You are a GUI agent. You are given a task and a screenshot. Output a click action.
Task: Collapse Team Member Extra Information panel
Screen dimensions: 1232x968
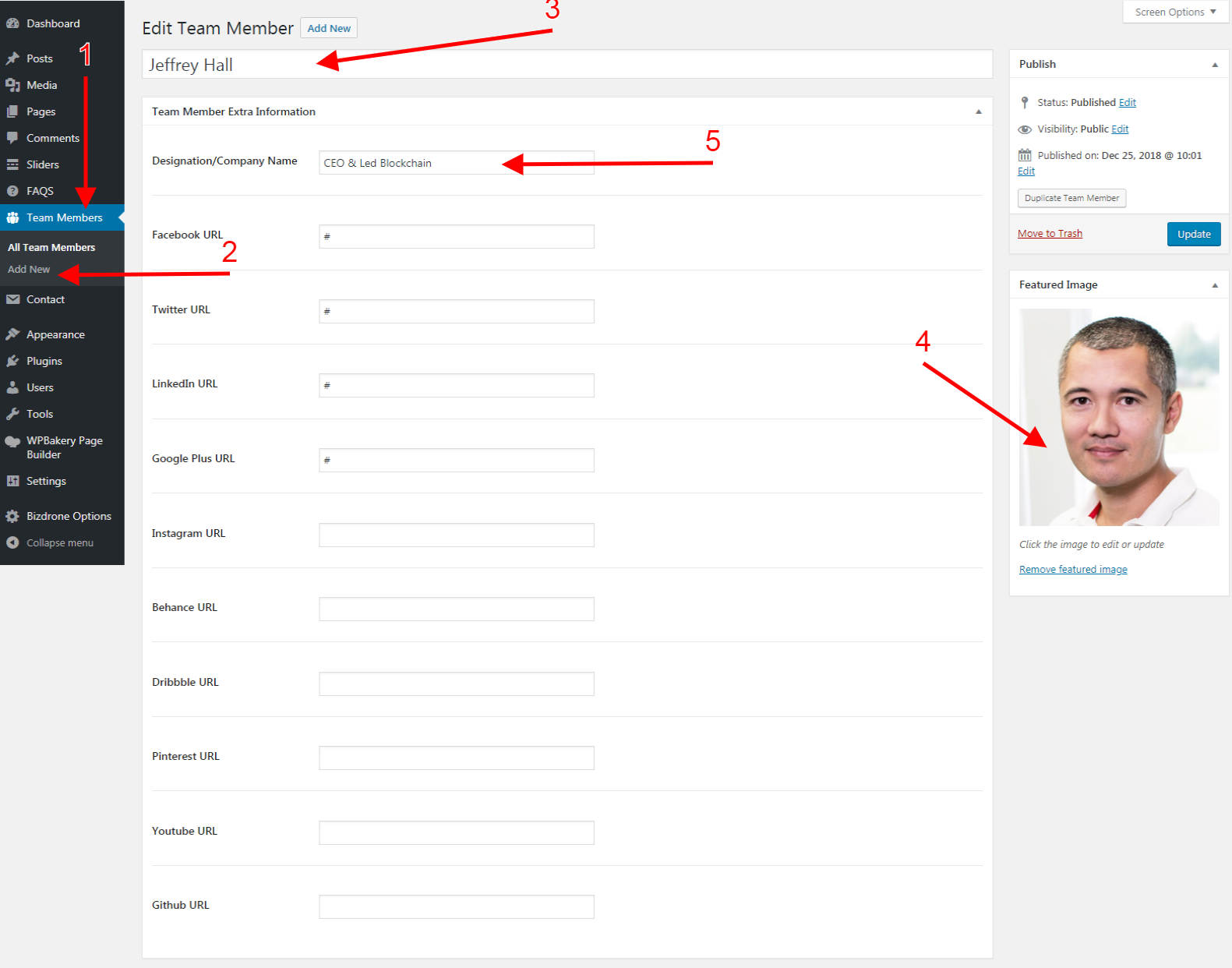979,111
